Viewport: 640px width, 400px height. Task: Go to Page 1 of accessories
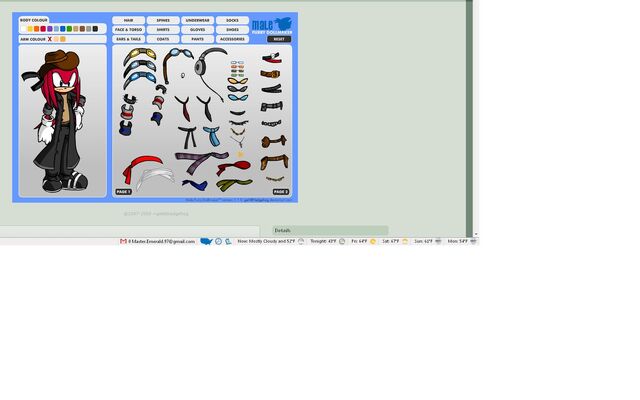pos(123,191)
